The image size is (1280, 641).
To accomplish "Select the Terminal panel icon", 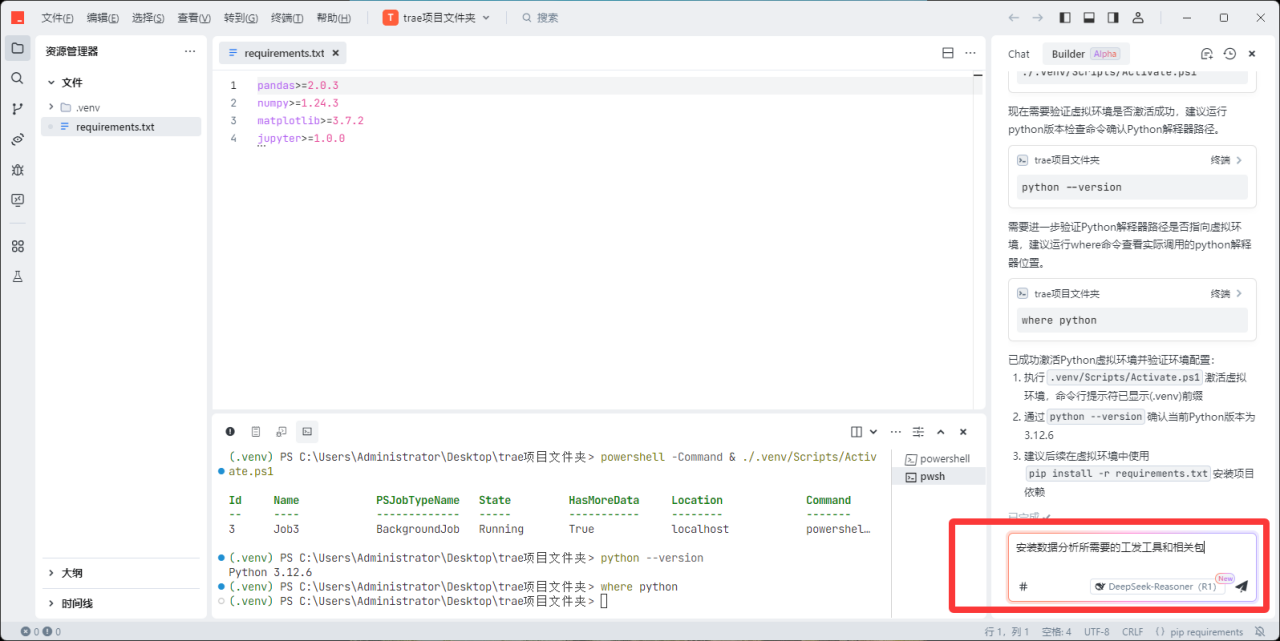I will tap(307, 432).
